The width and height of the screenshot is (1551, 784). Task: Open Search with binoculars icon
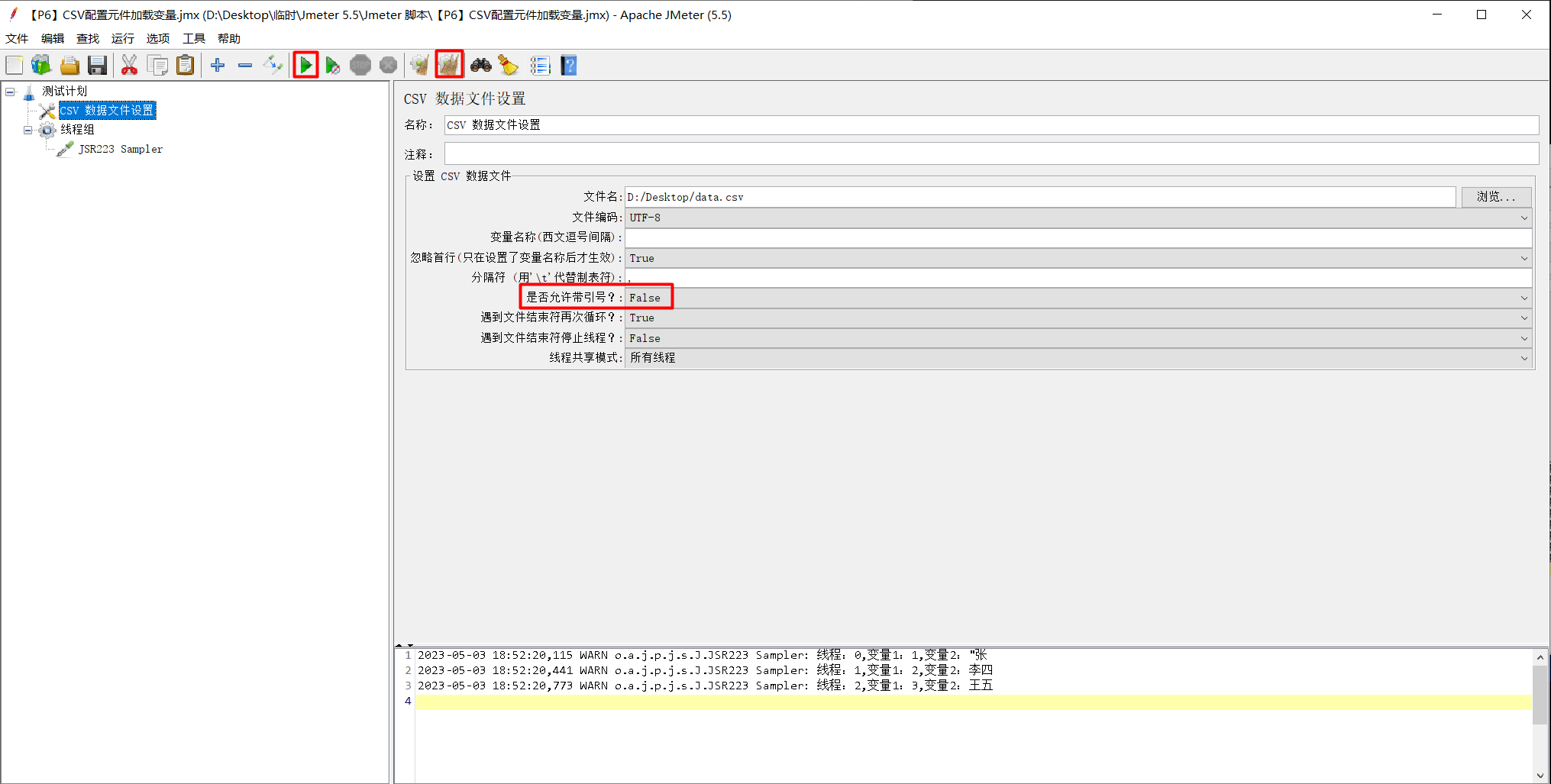tap(480, 66)
